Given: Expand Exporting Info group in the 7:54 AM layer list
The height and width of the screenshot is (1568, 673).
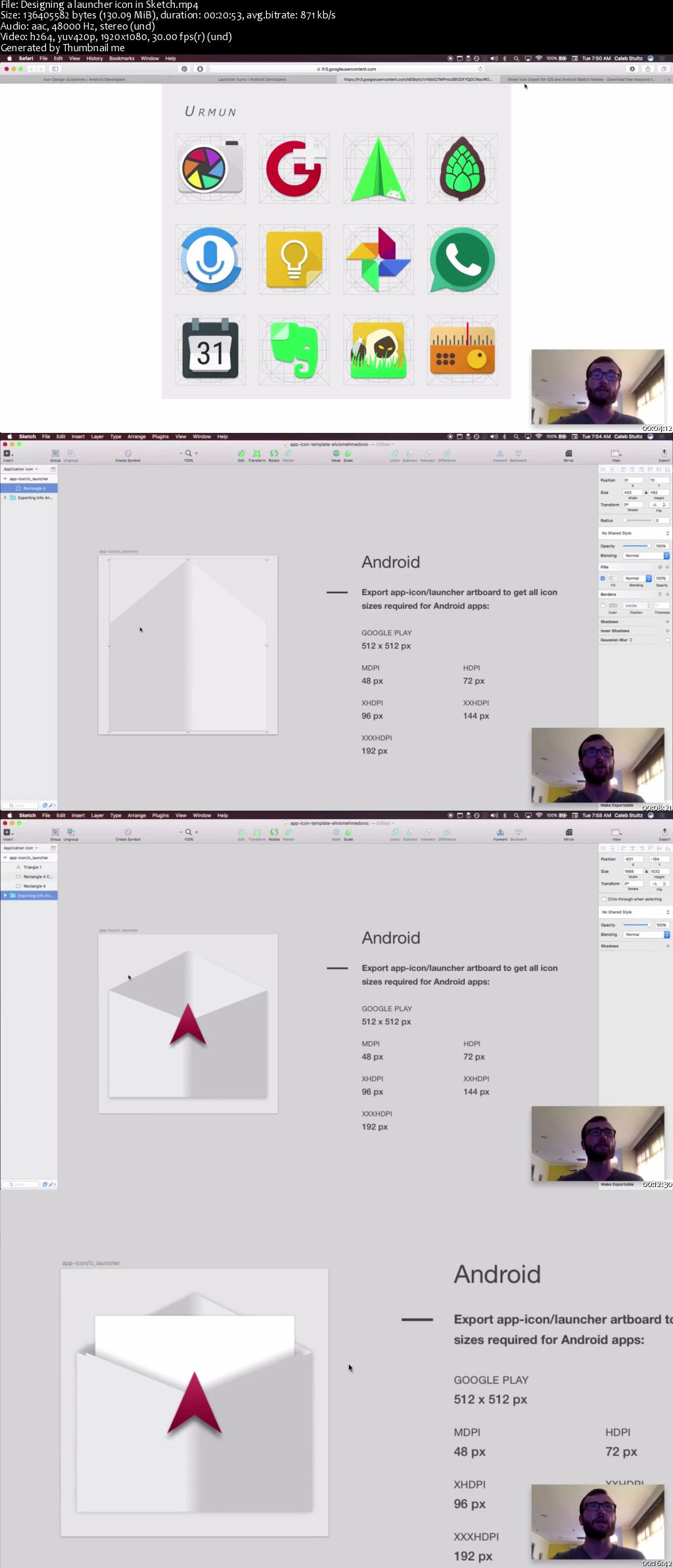Looking at the screenshot, I should click(5, 498).
